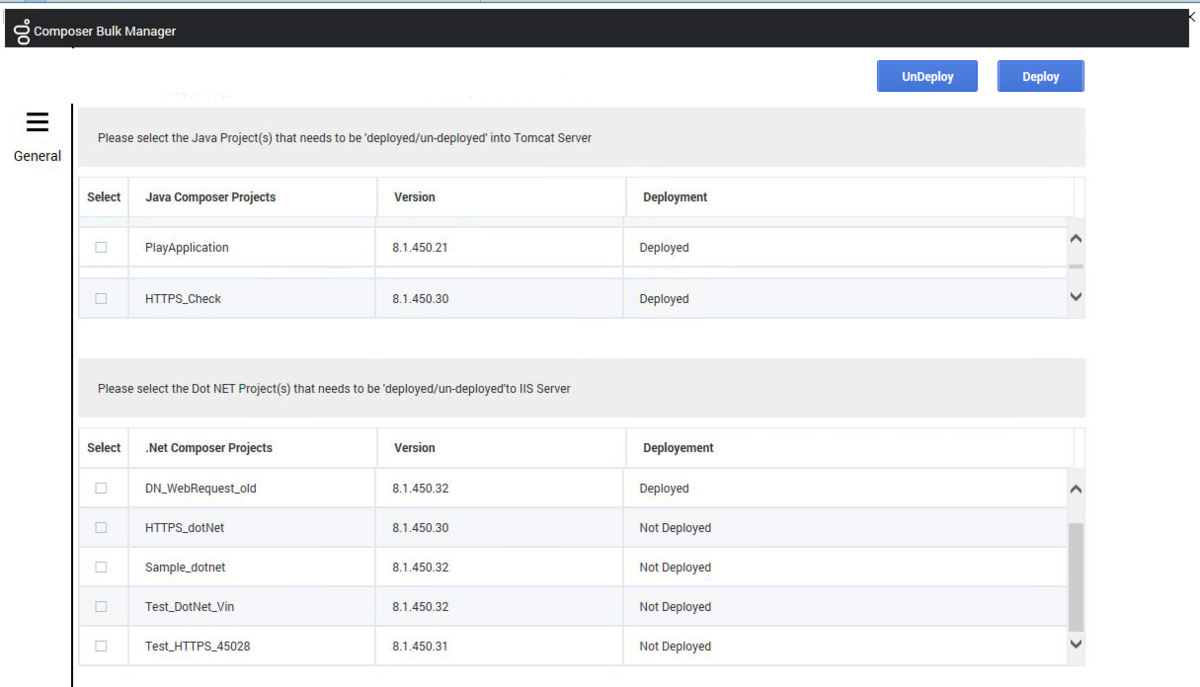Click the UnDeploy button
The height and width of the screenshot is (687, 1200).
[x=927, y=76]
